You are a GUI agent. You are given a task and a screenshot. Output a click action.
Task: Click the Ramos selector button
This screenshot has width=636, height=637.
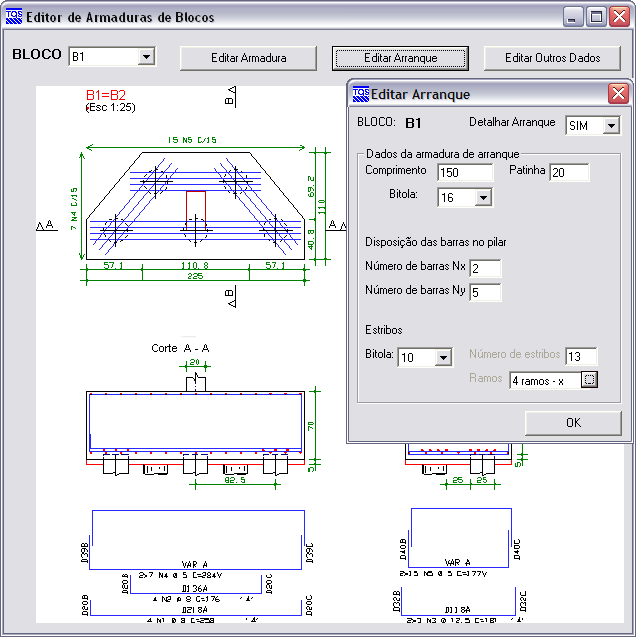[589, 380]
